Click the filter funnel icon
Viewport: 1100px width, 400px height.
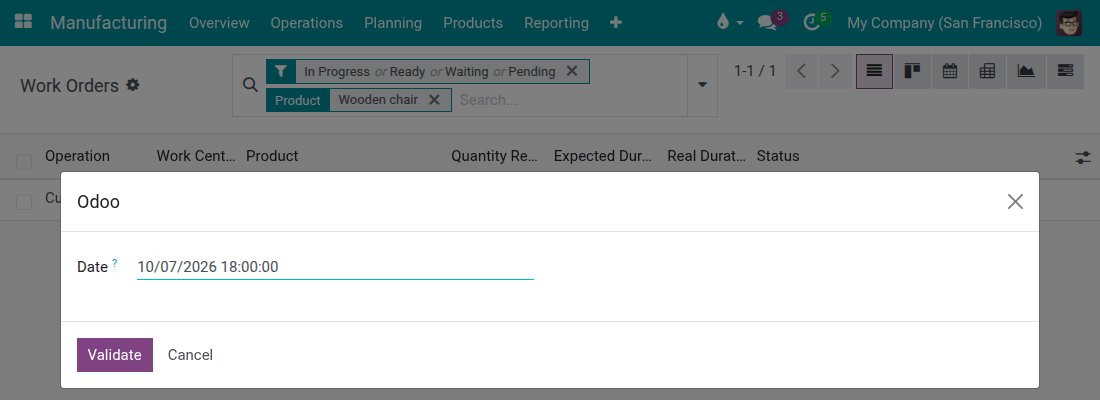(x=281, y=72)
